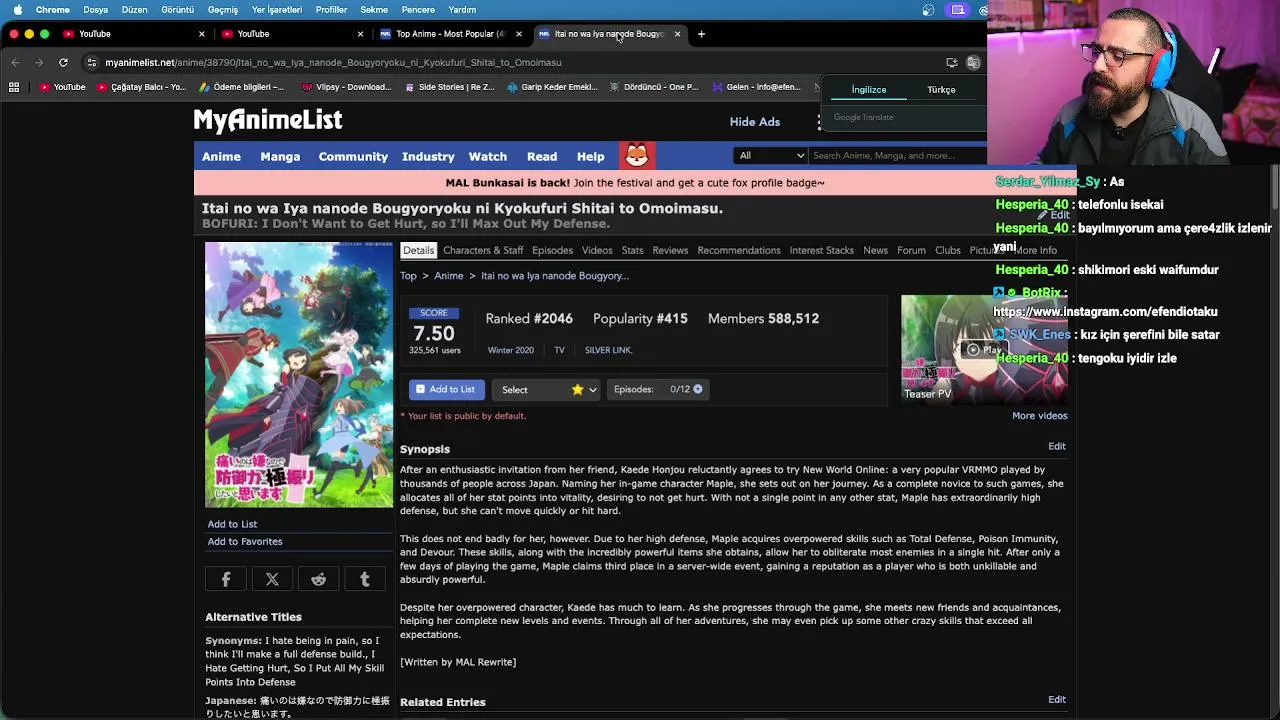Open the Recommendations tab
The height and width of the screenshot is (720, 1280).
coord(739,250)
